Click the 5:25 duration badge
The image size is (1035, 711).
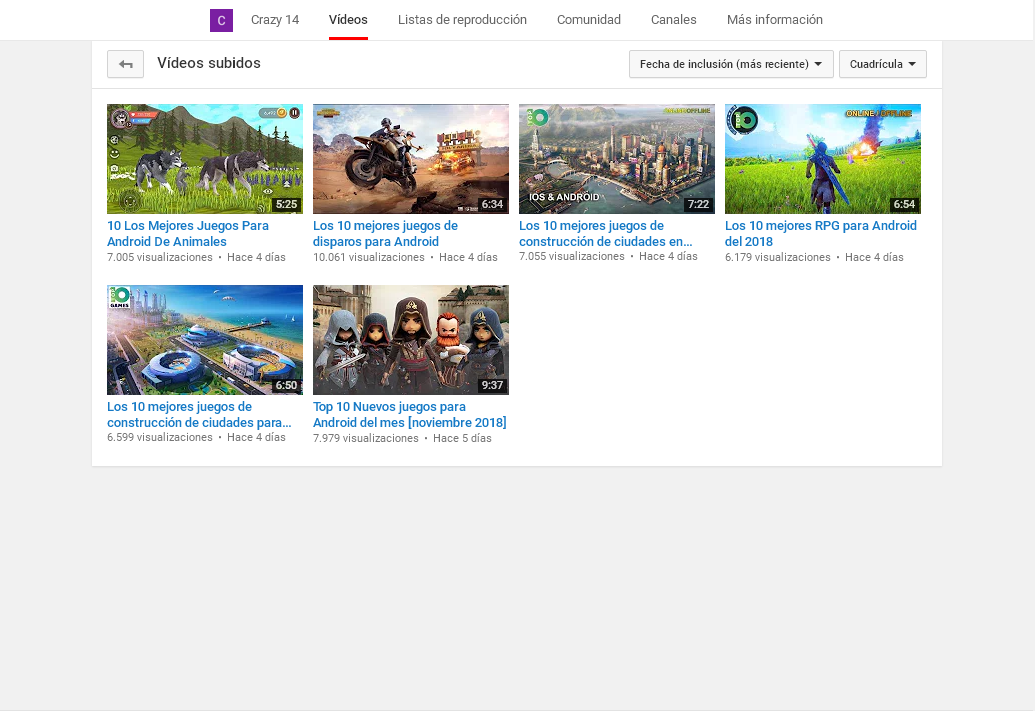(x=286, y=205)
